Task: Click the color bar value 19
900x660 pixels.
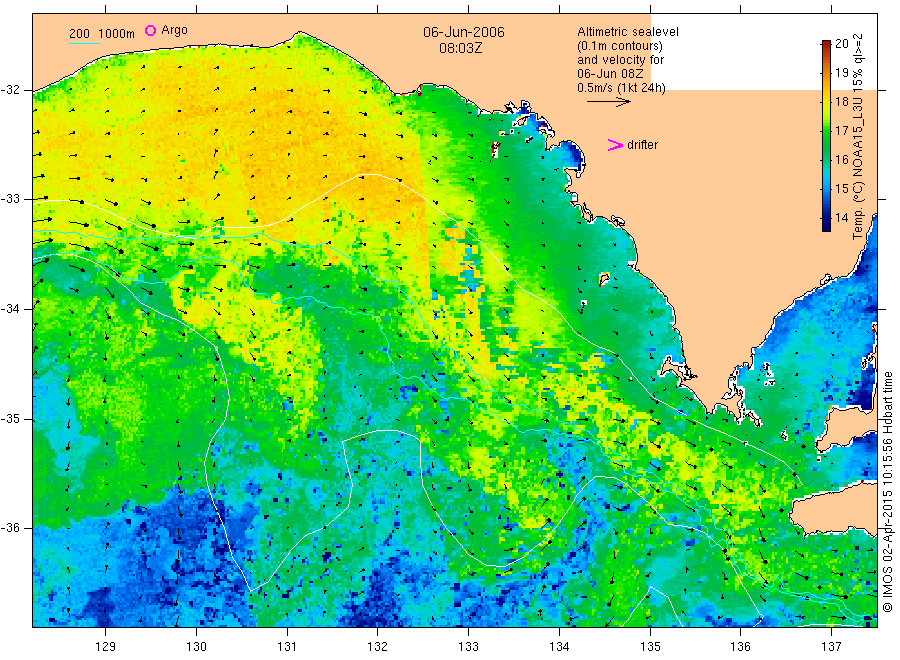Action: (x=841, y=72)
